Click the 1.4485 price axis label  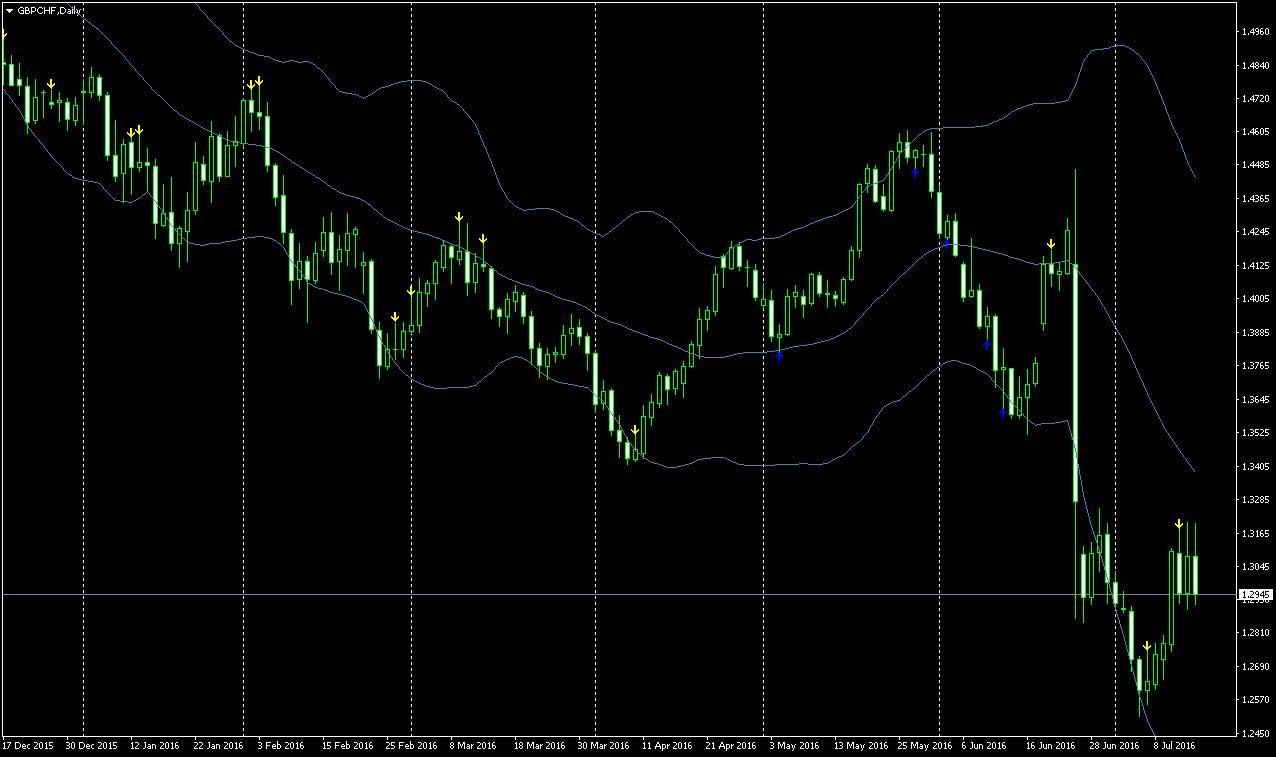pos(1256,166)
